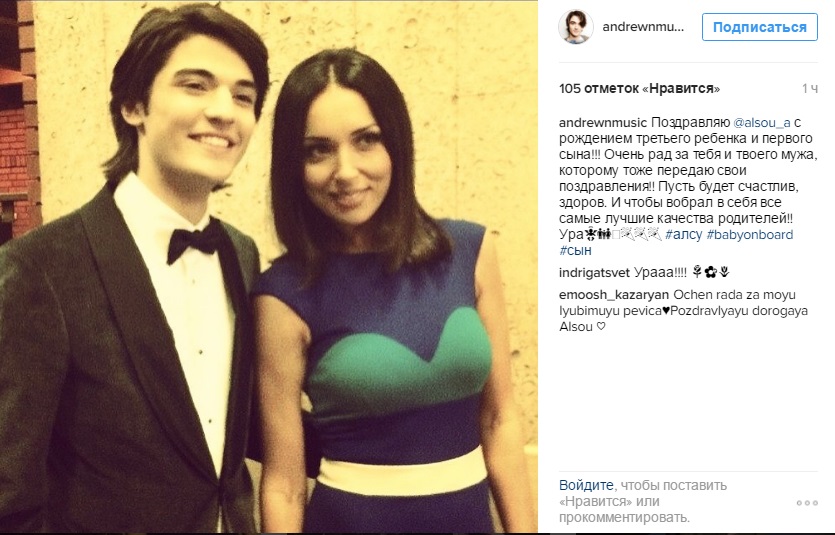The image size is (835, 535).
Task: Open the #babyonboard hashtag
Action: click(750, 235)
